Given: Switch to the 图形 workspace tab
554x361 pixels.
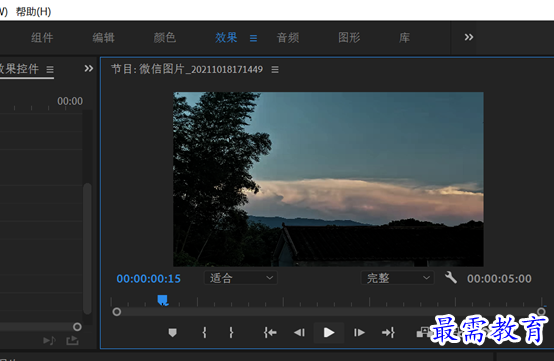Looking at the screenshot, I should pos(349,37).
